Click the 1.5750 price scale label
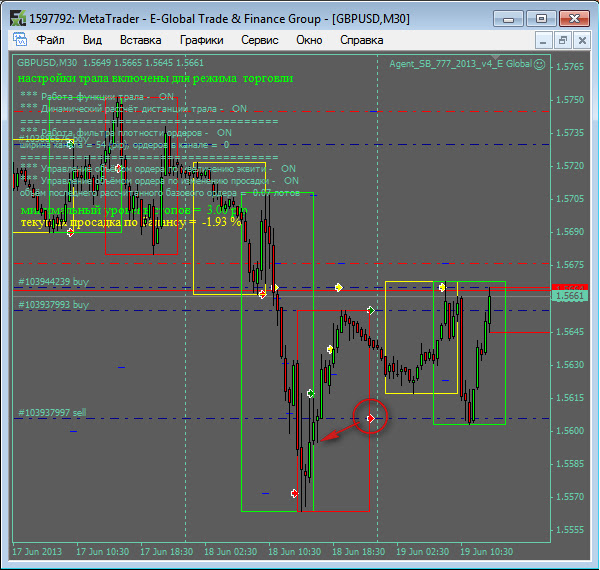This screenshot has width=600, height=570. point(570,100)
